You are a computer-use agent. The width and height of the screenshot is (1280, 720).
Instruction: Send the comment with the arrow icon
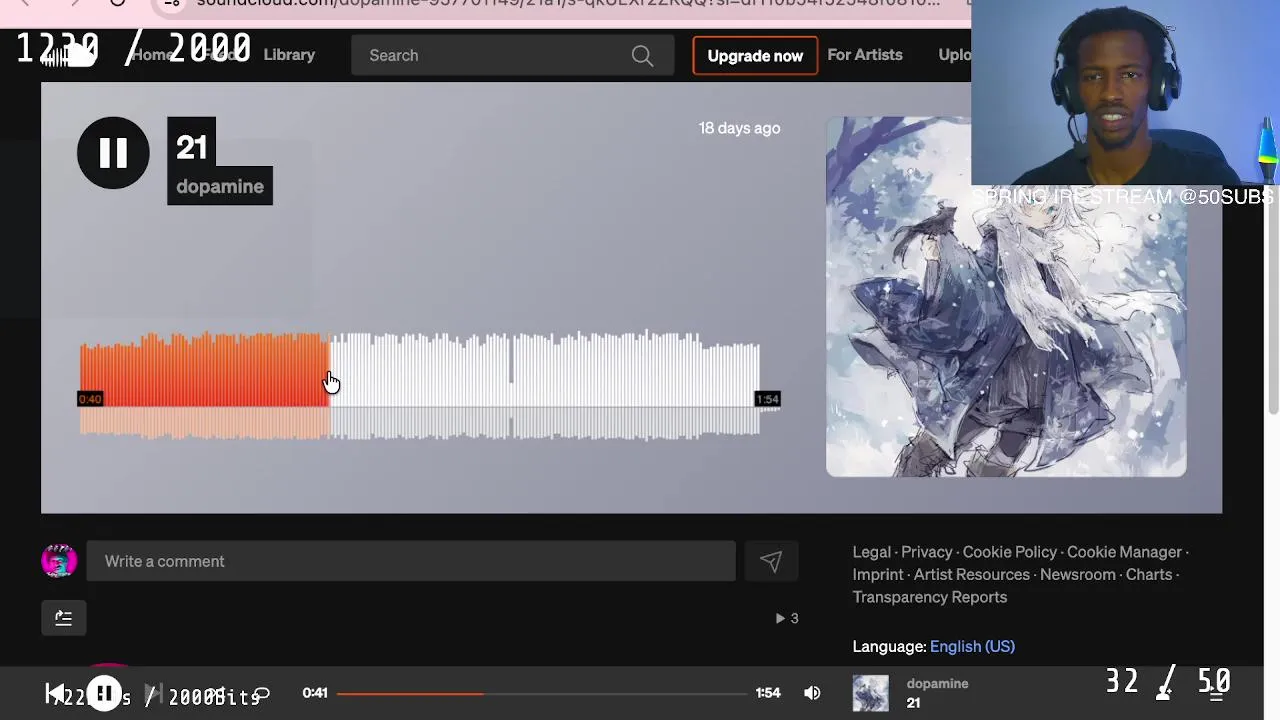pyautogui.click(x=770, y=562)
